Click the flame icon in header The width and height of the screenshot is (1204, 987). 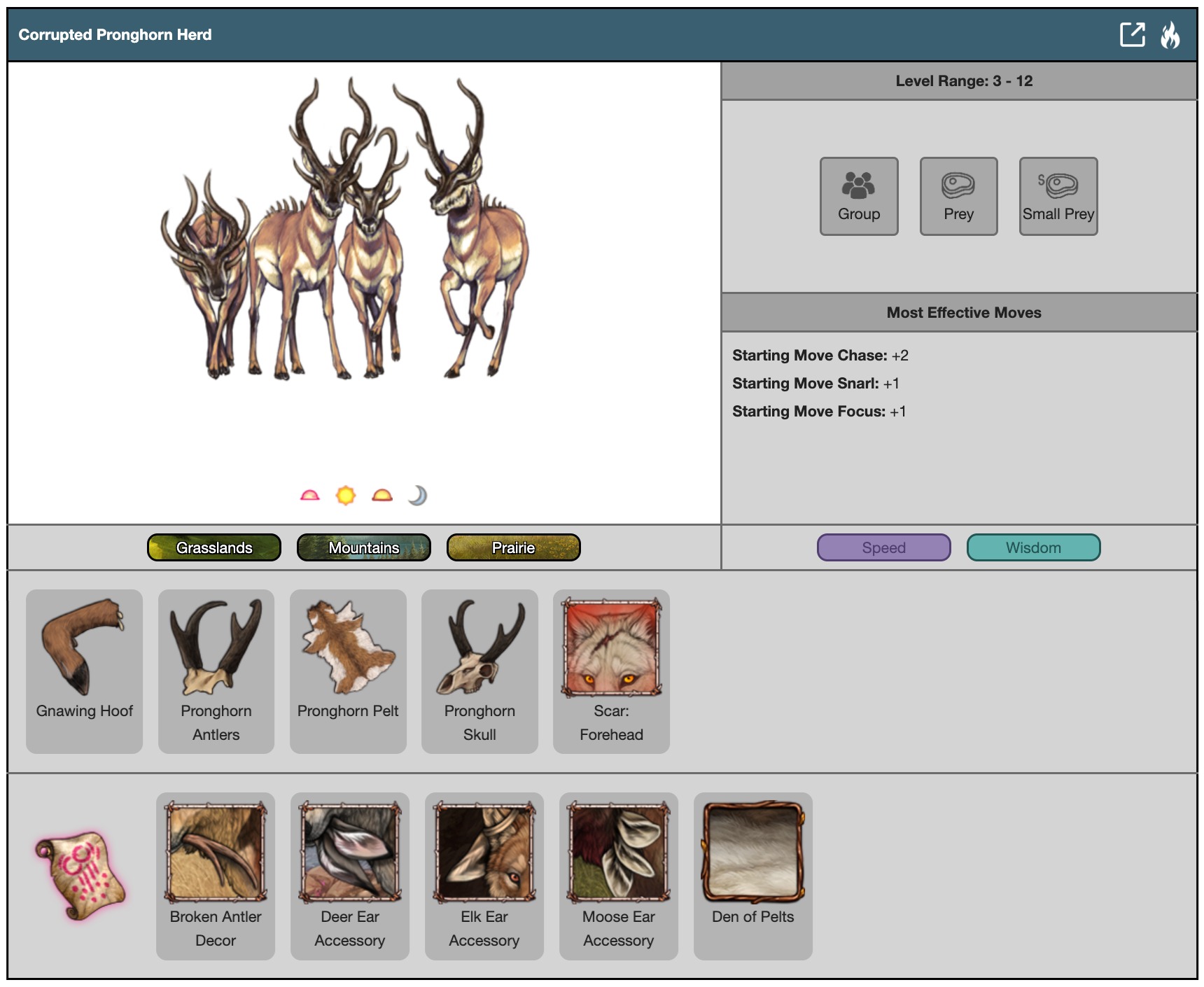1170,34
